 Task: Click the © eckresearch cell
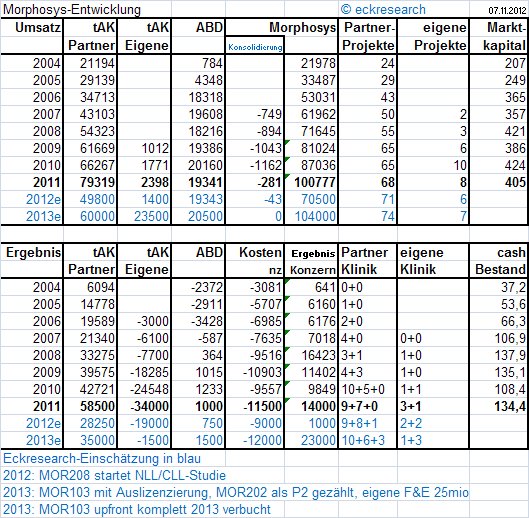[383, 9]
